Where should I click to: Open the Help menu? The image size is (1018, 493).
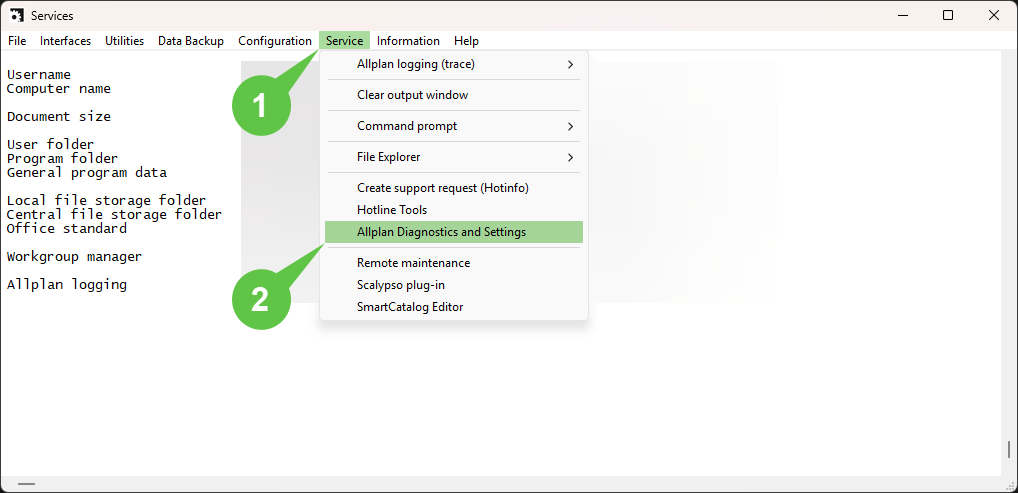click(466, 41)
